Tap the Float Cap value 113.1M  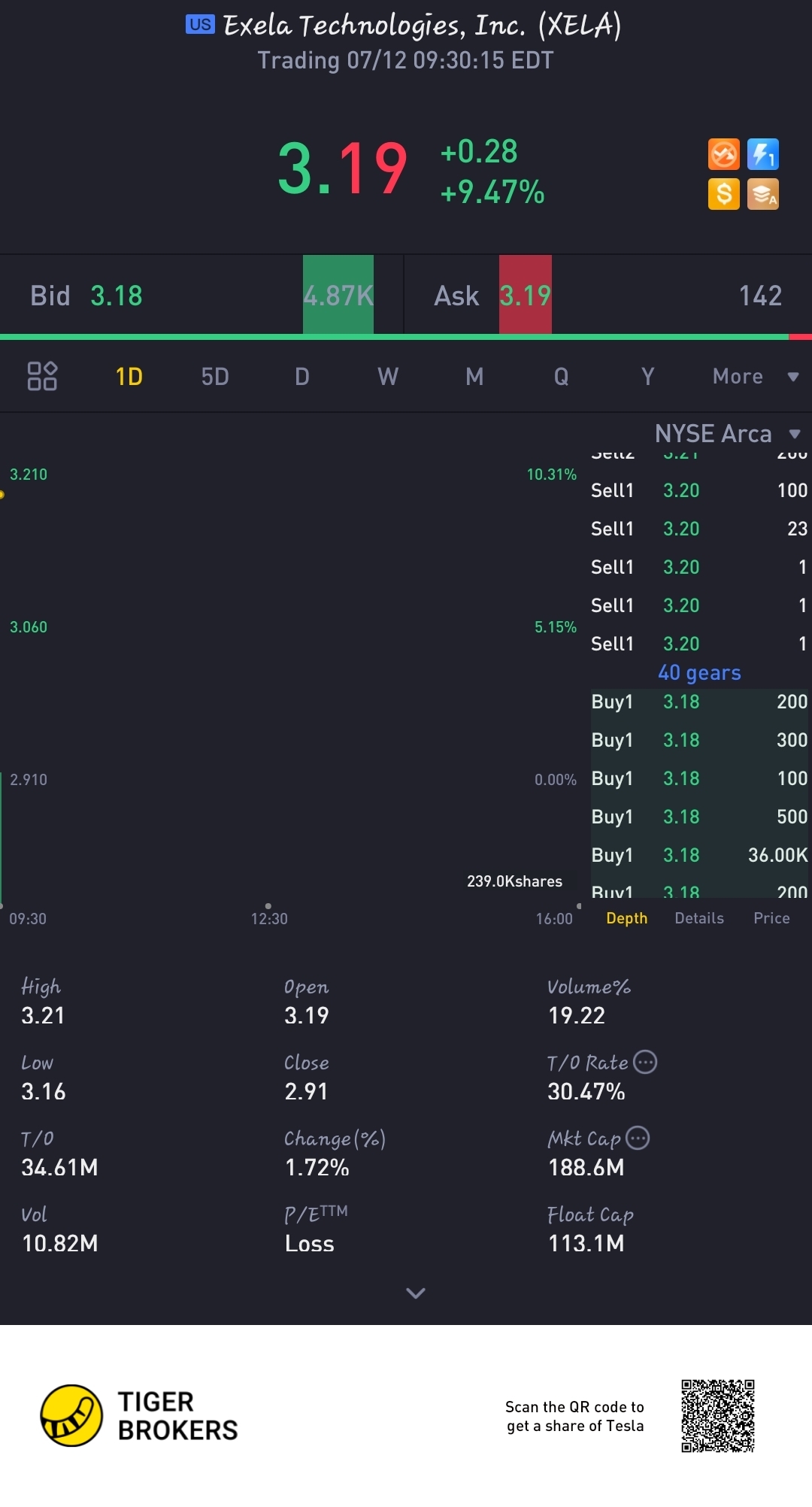586,1243
